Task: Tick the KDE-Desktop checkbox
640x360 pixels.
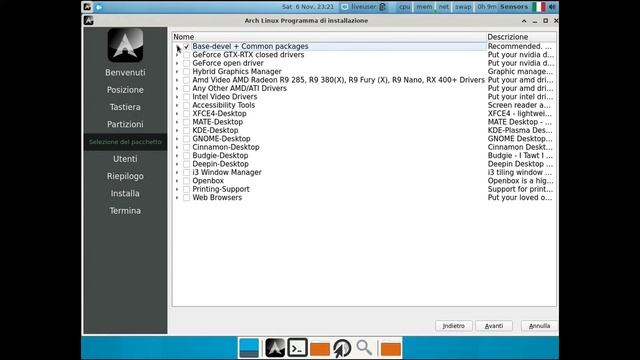Action: [186, 130]
